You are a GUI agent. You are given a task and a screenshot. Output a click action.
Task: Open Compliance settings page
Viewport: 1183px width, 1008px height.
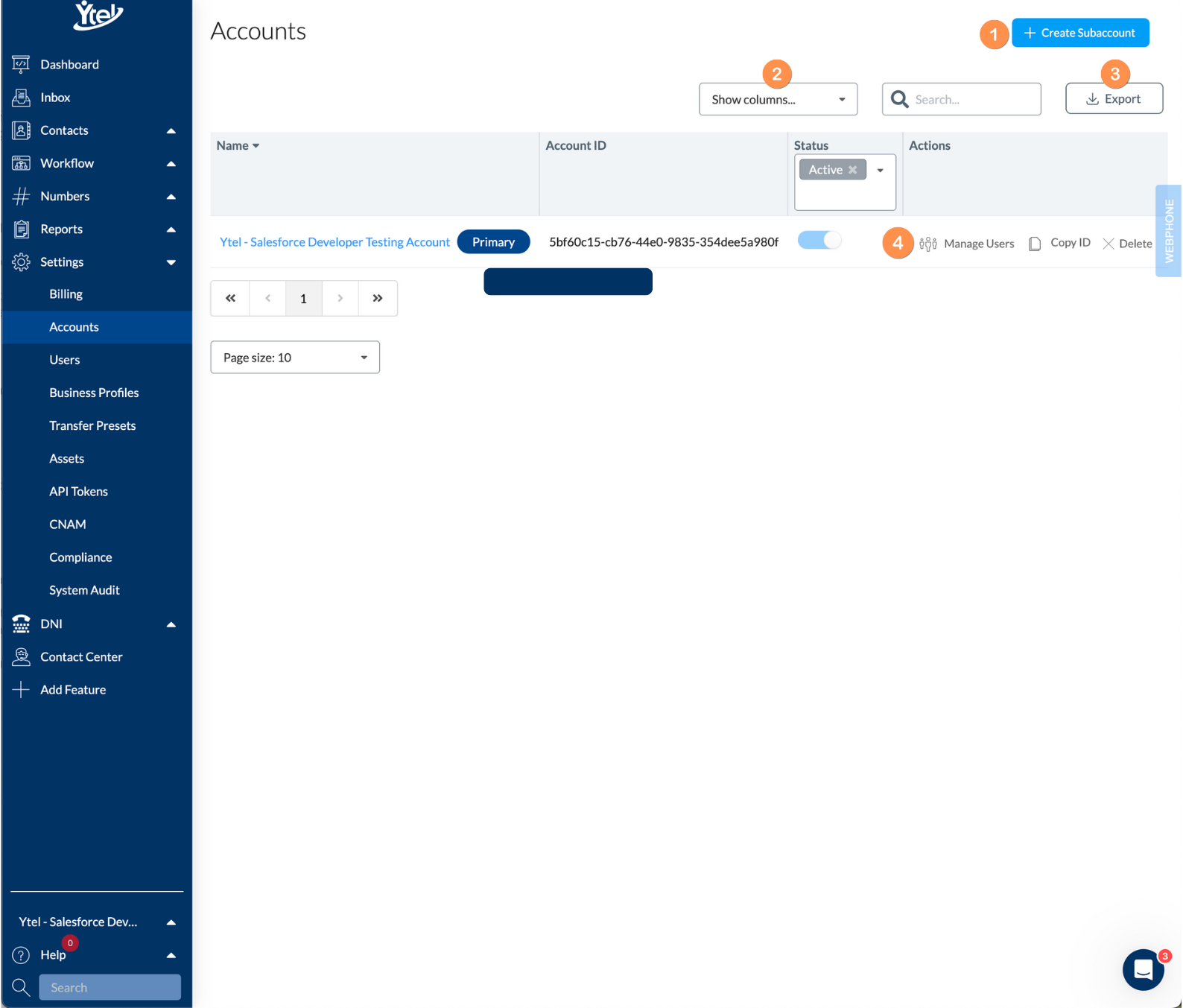point(80,557)
